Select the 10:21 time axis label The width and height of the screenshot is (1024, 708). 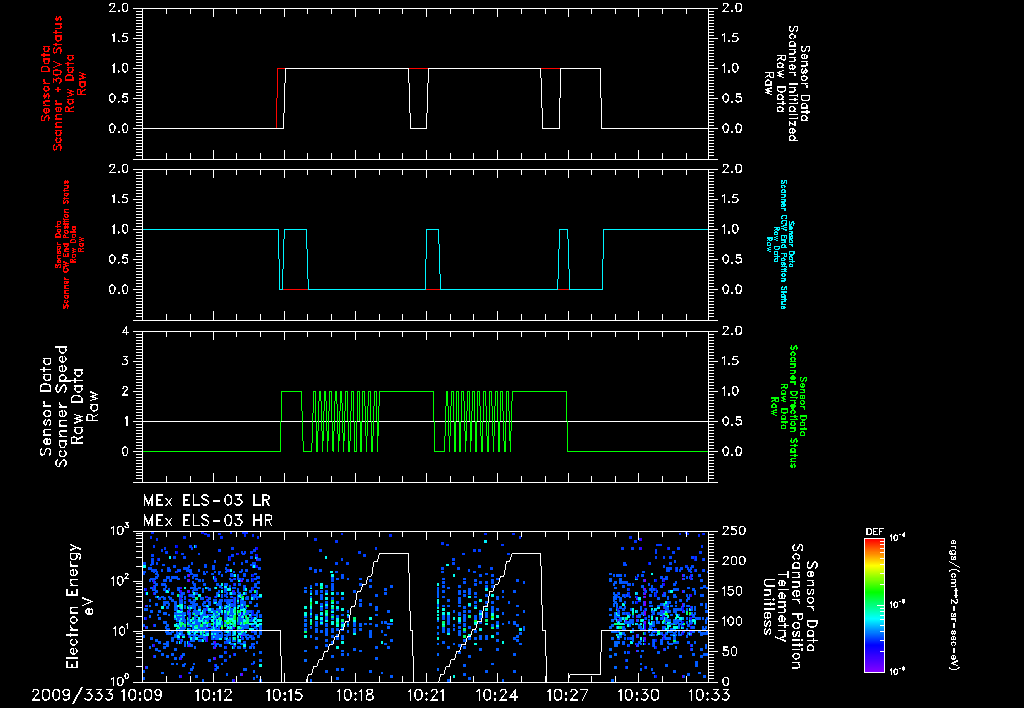pos(426,696)
